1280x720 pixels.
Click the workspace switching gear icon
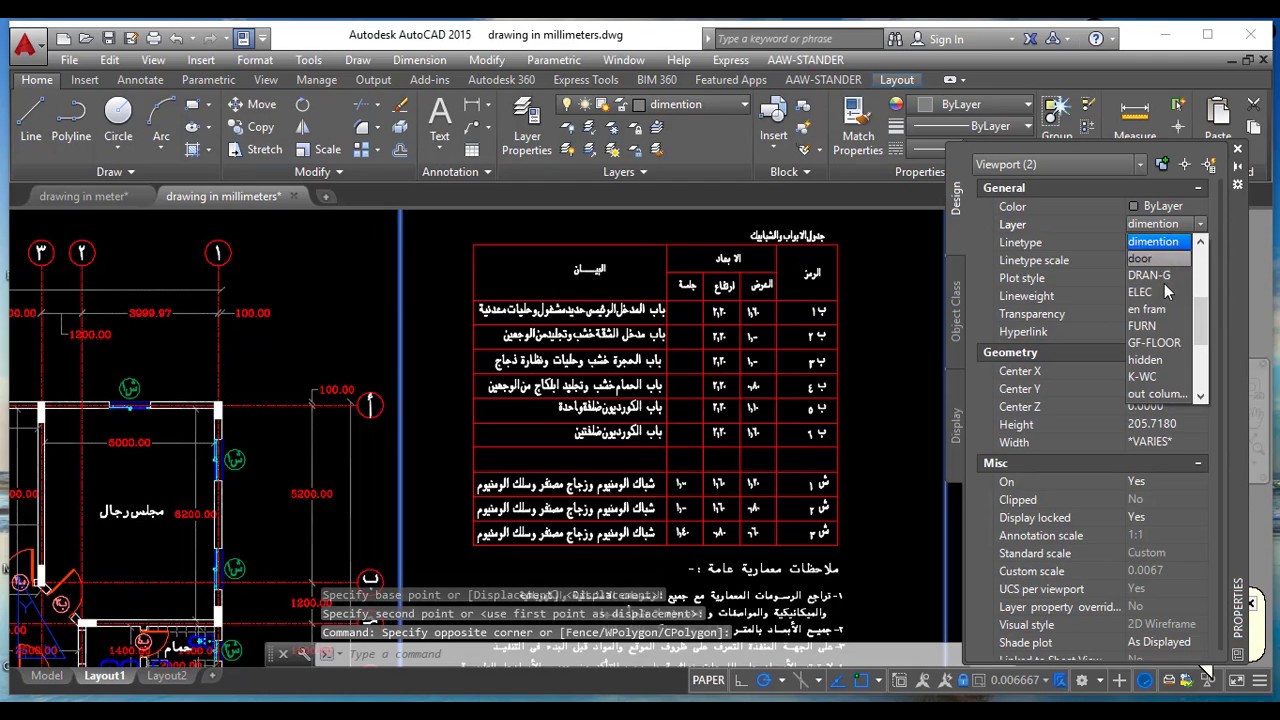point(1081,680)
